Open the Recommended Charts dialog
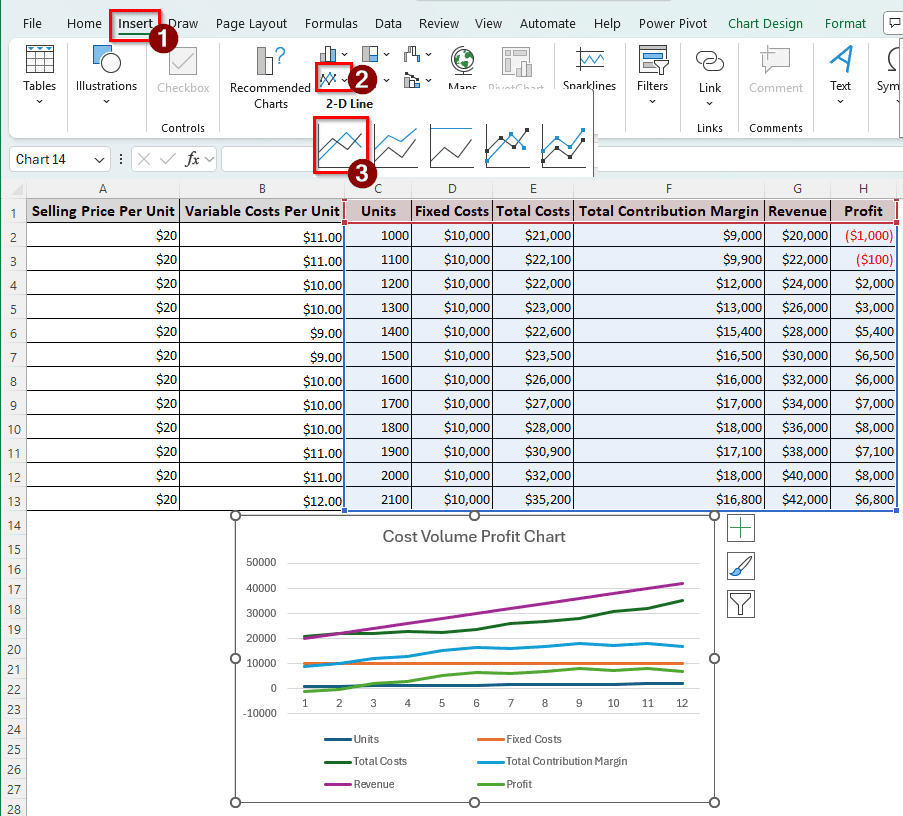This screenshot has height=816, width=903. click(270, 75)
